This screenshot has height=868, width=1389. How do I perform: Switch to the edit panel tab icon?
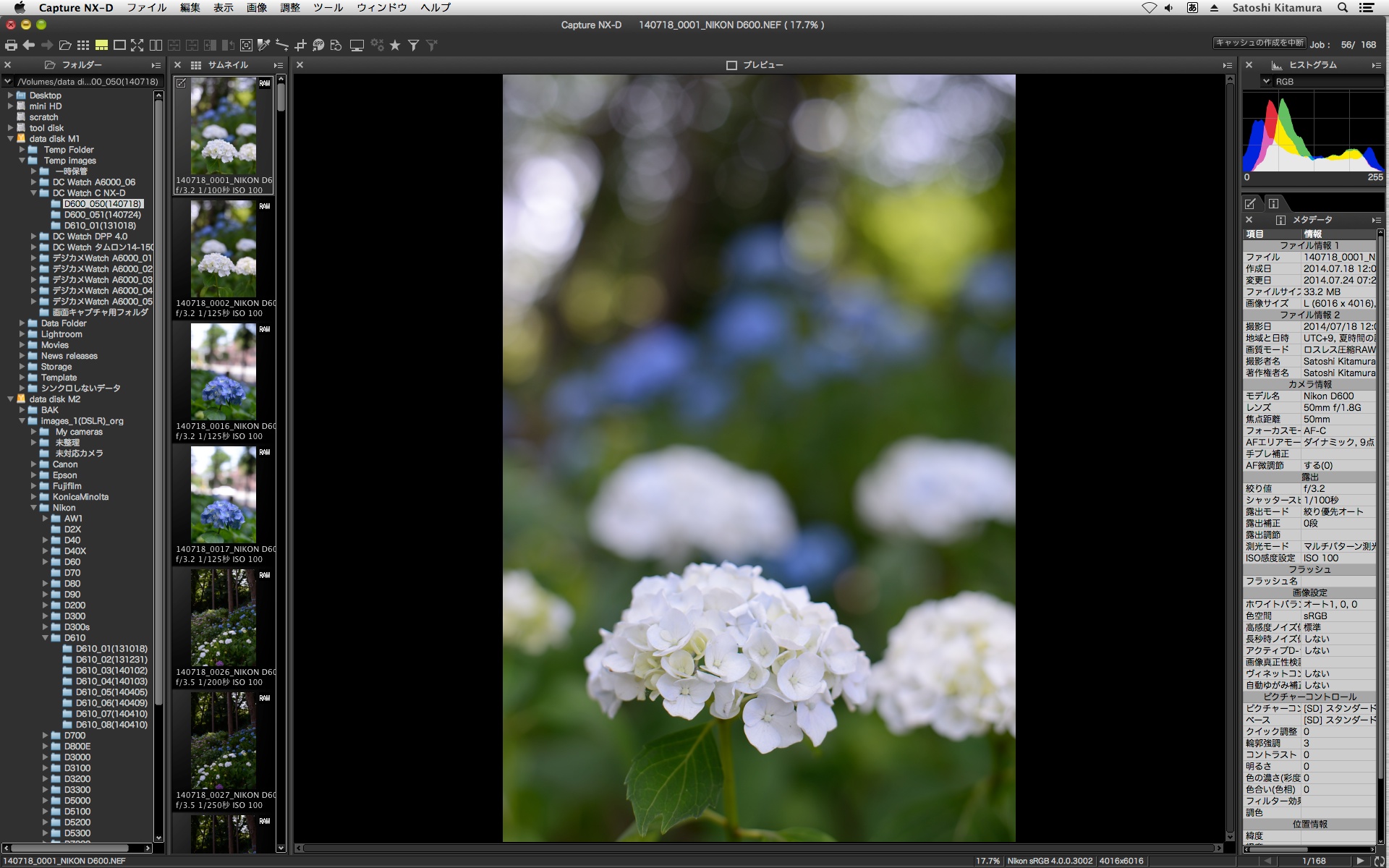tap(1250, 203)
